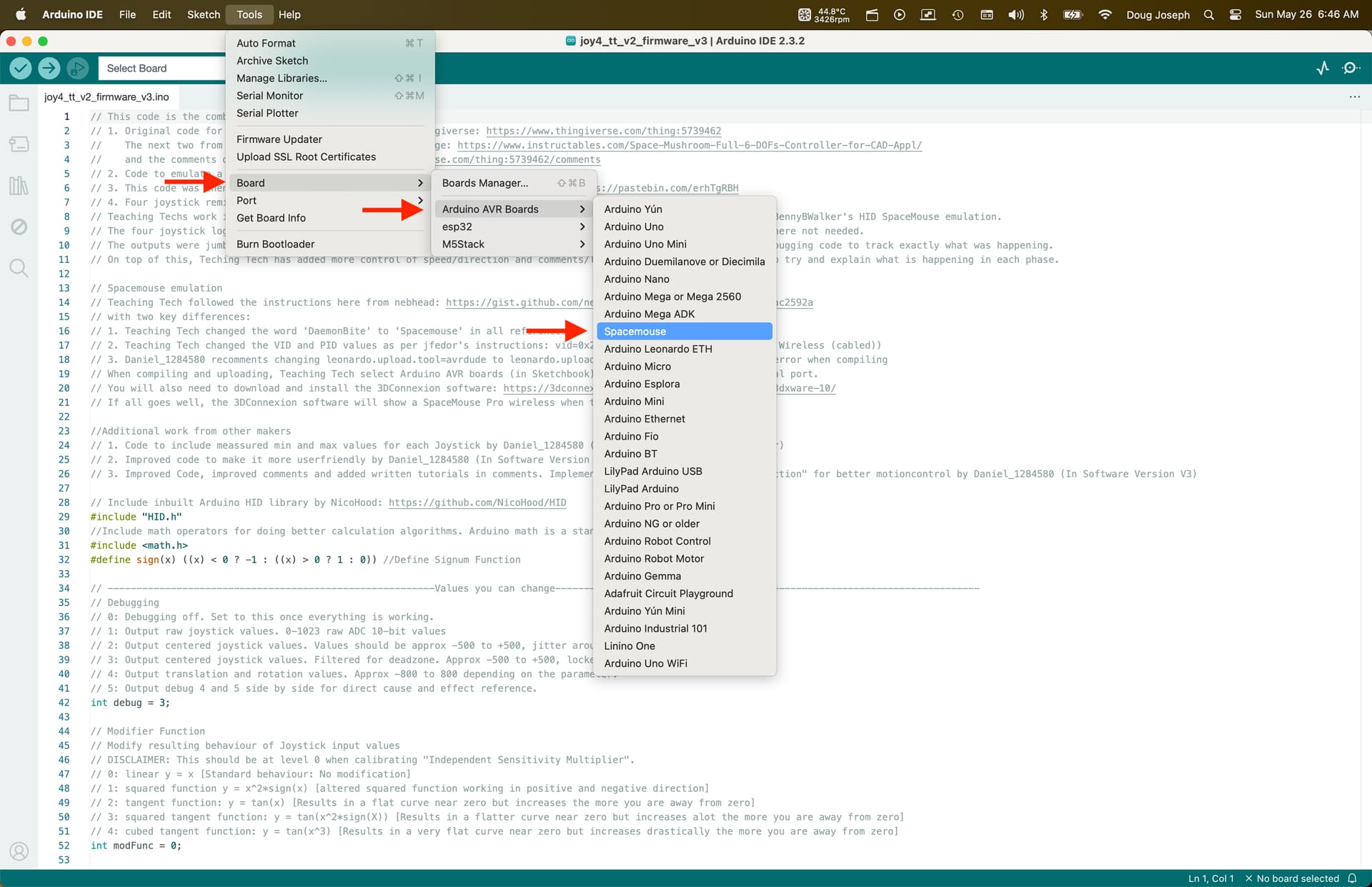Open the Serial Plotter waveform icon
Viewport: 1372px width, 887px height.
(1323, 68)
